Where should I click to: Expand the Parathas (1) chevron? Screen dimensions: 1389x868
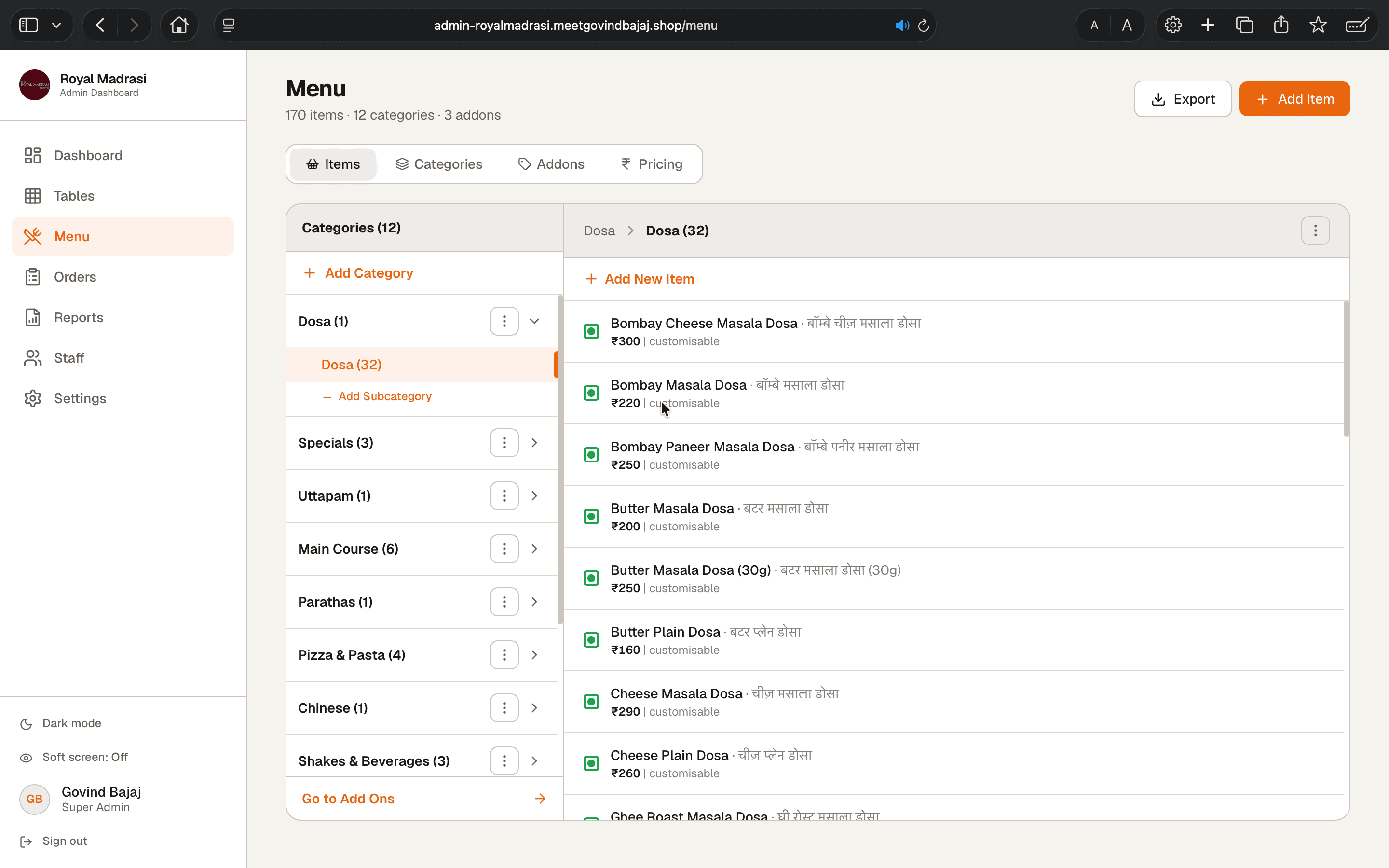click(534, 602)
